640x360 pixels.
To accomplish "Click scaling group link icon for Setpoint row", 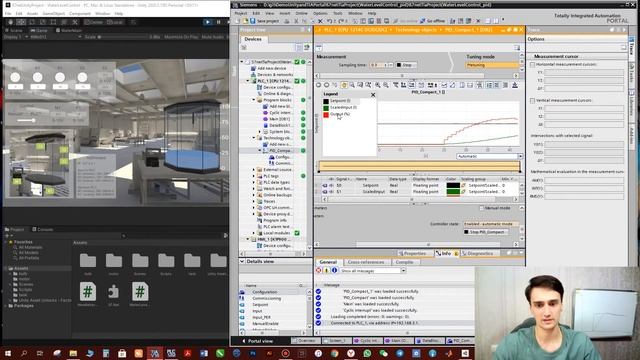I will 464,185.
